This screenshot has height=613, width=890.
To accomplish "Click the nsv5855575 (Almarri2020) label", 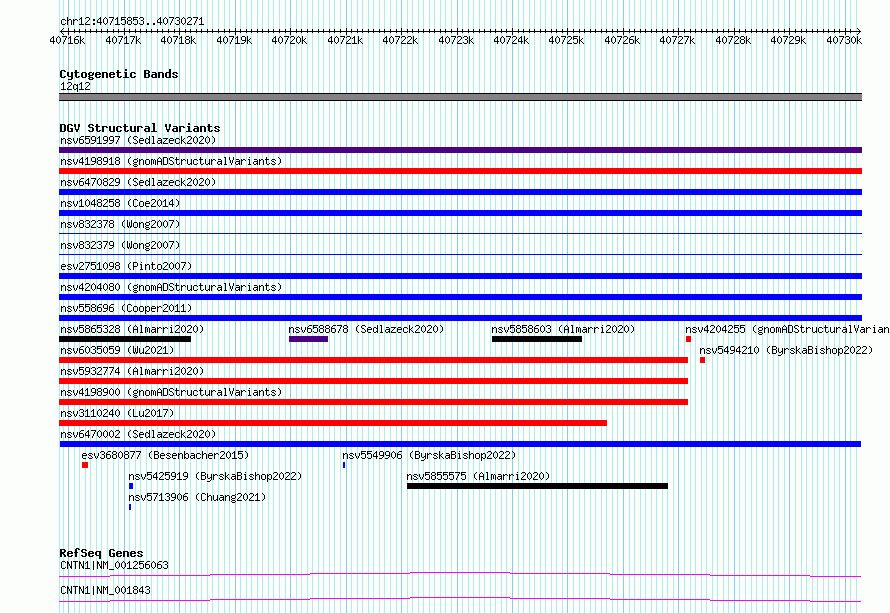I will click(x=478, y=476).
